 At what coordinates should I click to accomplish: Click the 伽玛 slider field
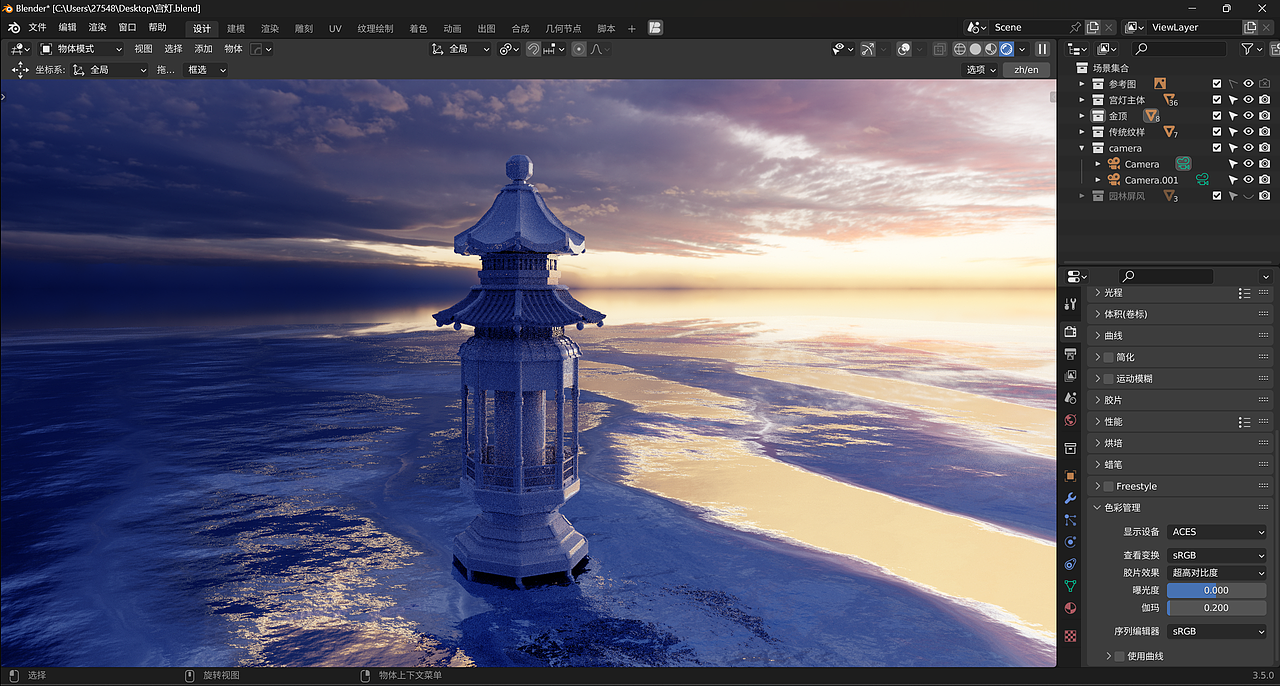click(1217, 608)
